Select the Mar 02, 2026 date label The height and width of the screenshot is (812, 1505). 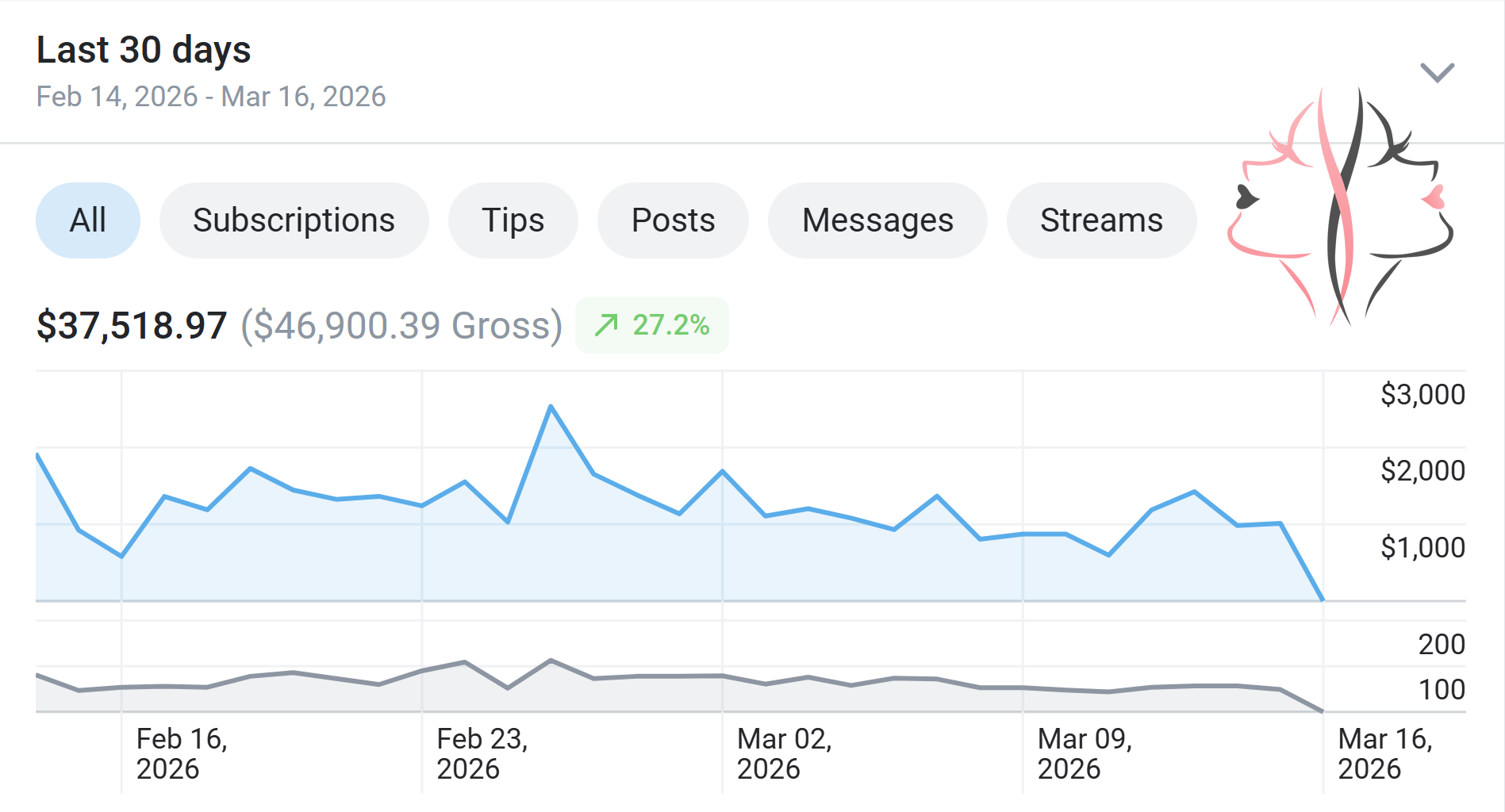[x=784, y=753]
